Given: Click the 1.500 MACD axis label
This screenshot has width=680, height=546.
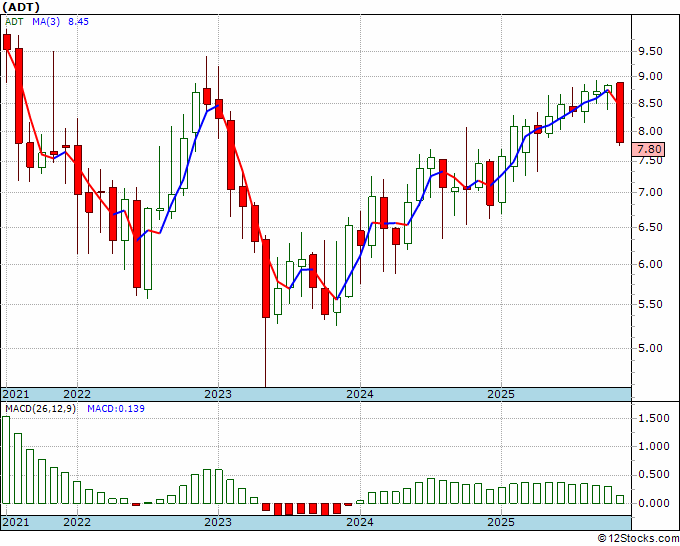Looking at the screenshot, I should [x=654, y=418].
